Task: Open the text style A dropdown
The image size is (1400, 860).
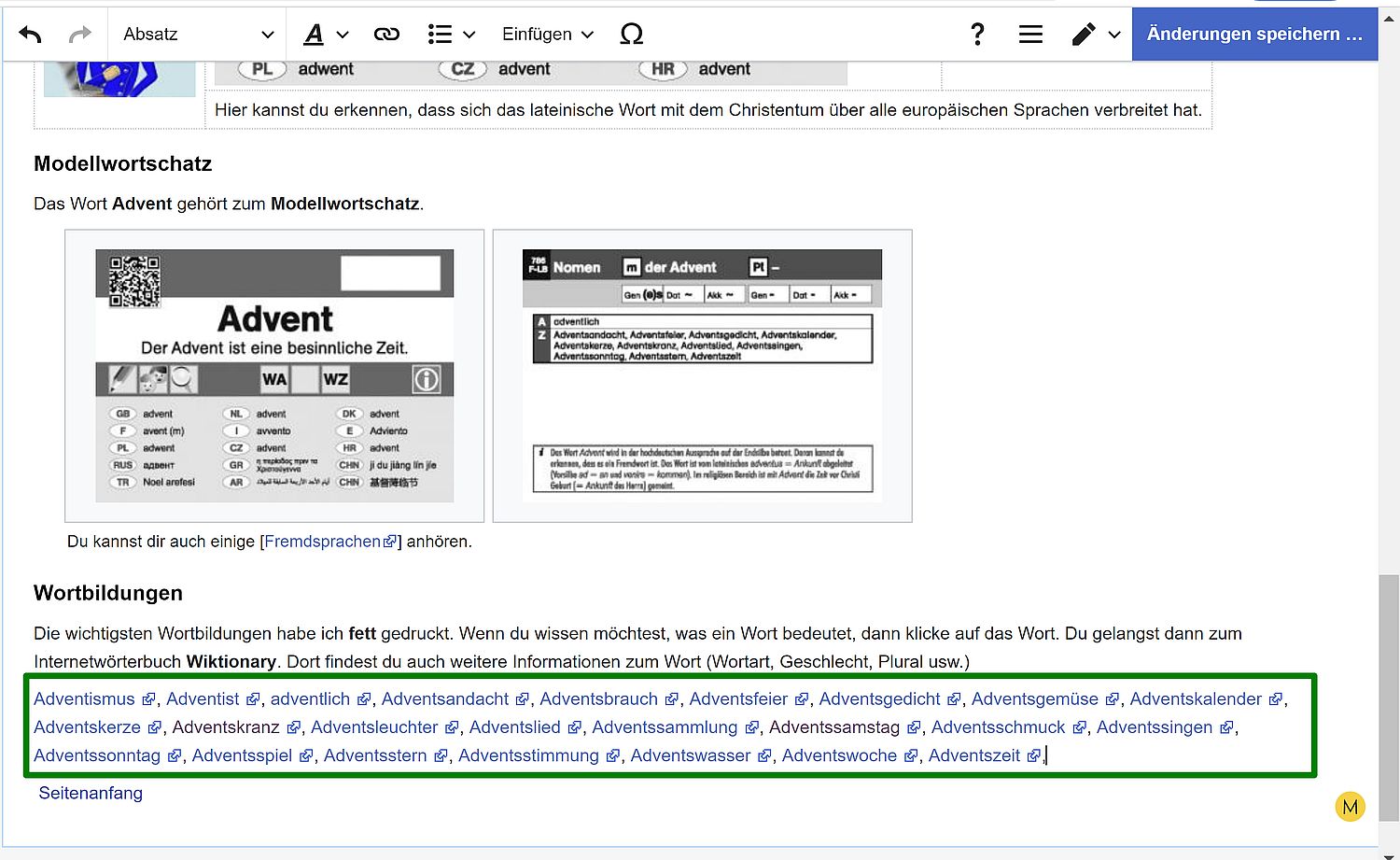Action: (x=326, y=35)
